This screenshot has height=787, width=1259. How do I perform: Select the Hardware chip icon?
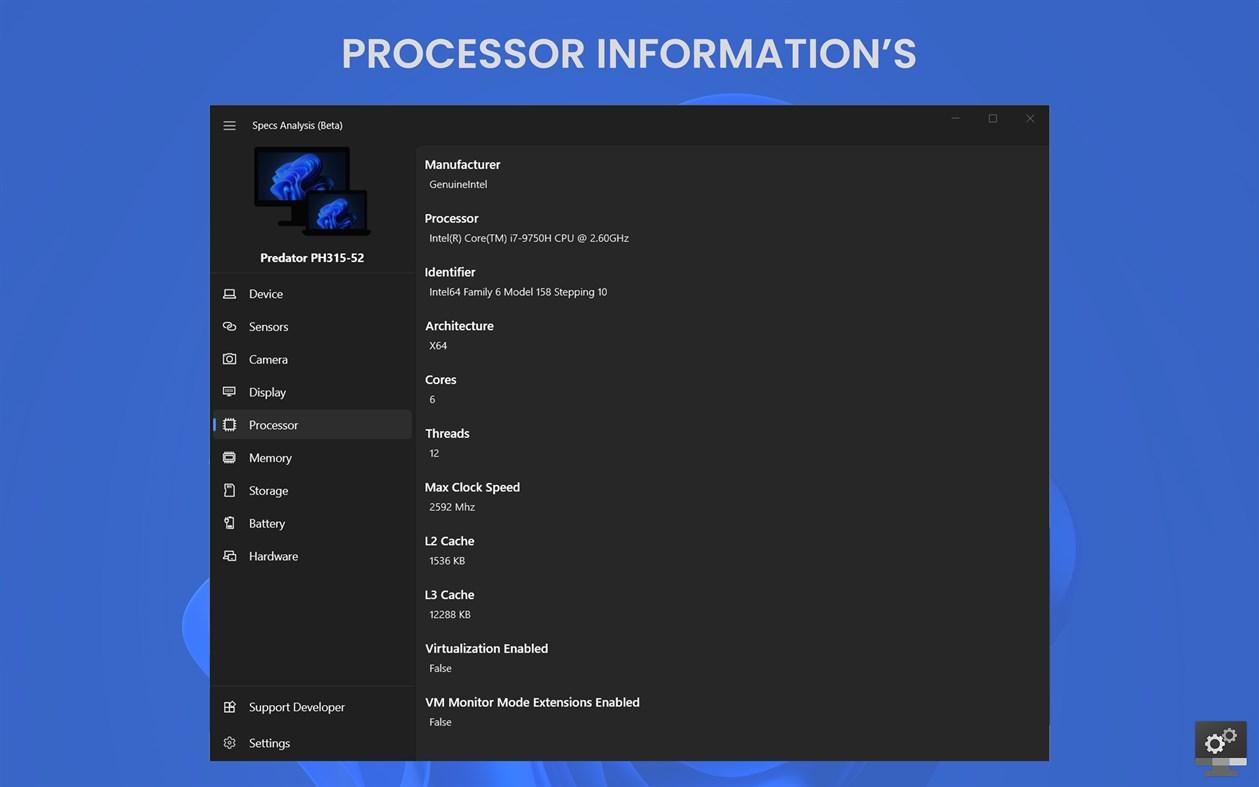coord(231,556)
